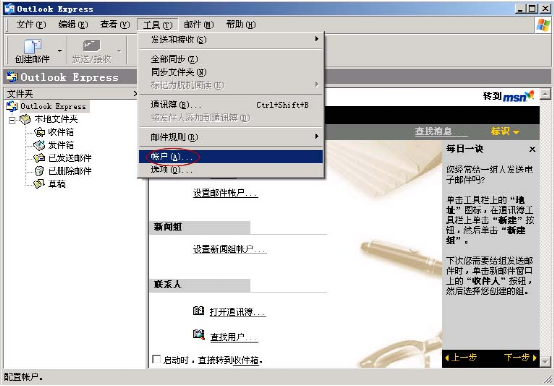The width and height of the screenshot is (554, 386).
Task: Collapse the Local Folders (本地文件夹) tree node
Action: point(12,120)
